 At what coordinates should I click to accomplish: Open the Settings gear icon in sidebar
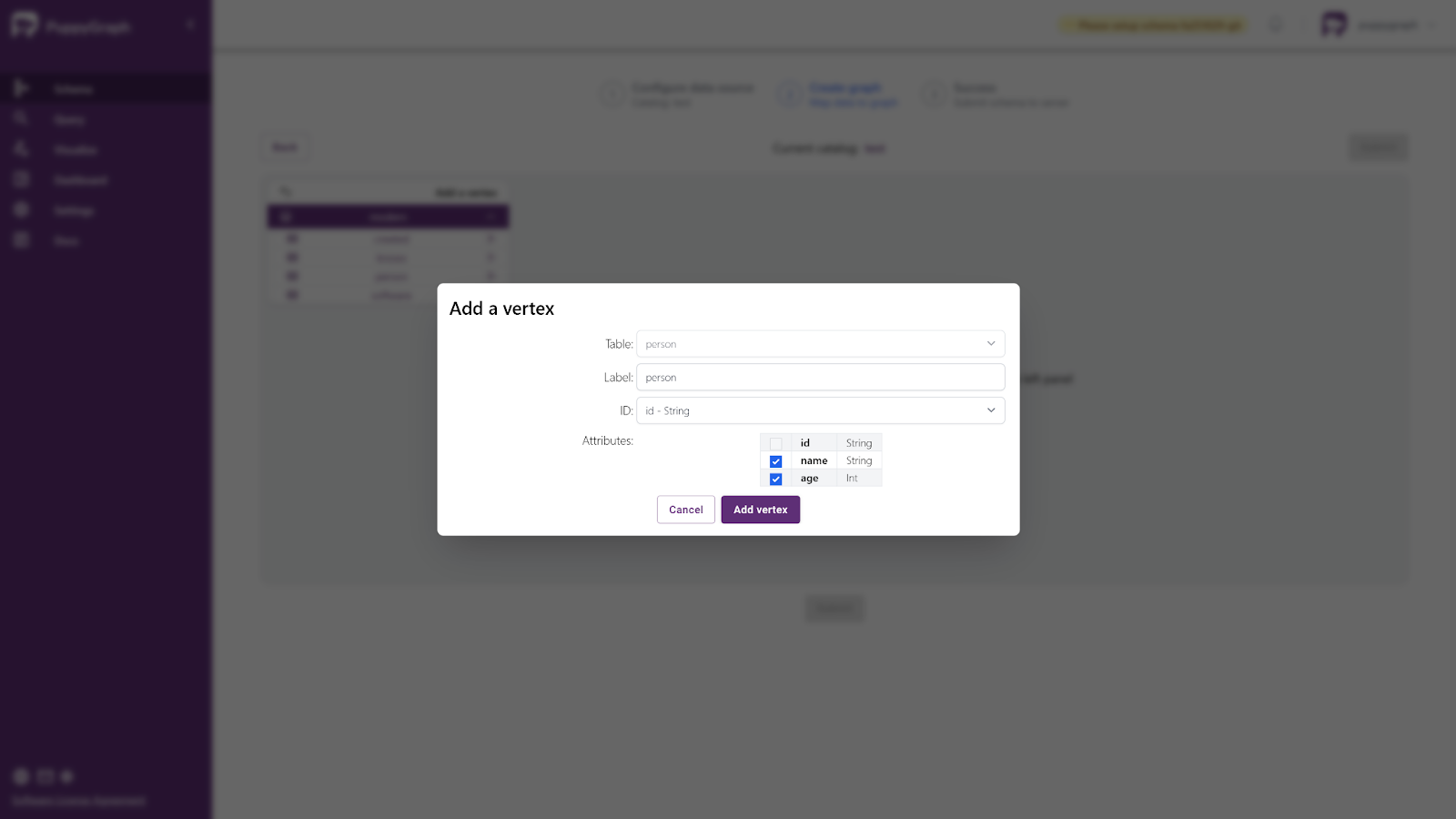click(x=22, y=210)
